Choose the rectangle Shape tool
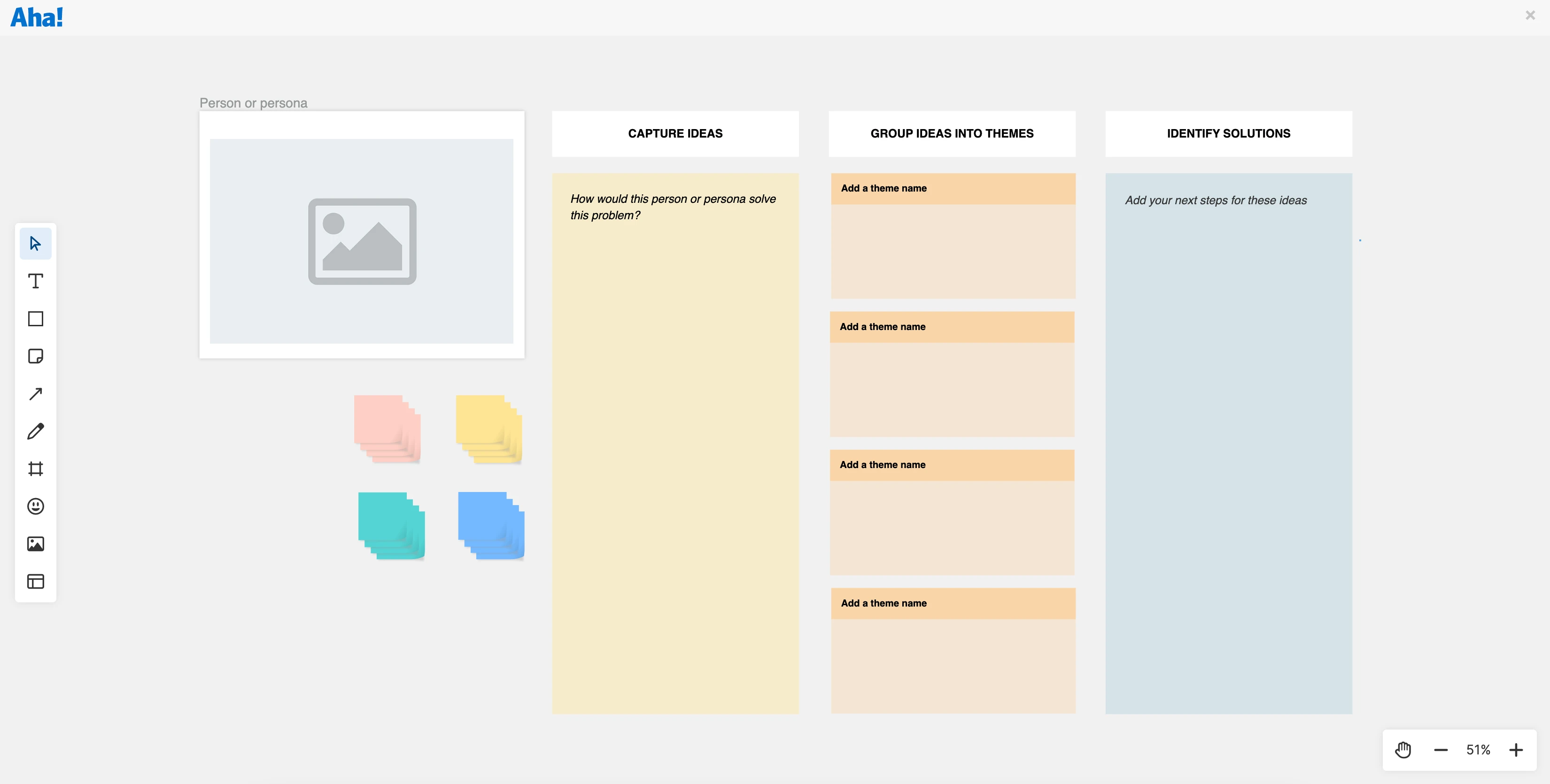Viewport: 1550px width, 784px height. [36, 319]
